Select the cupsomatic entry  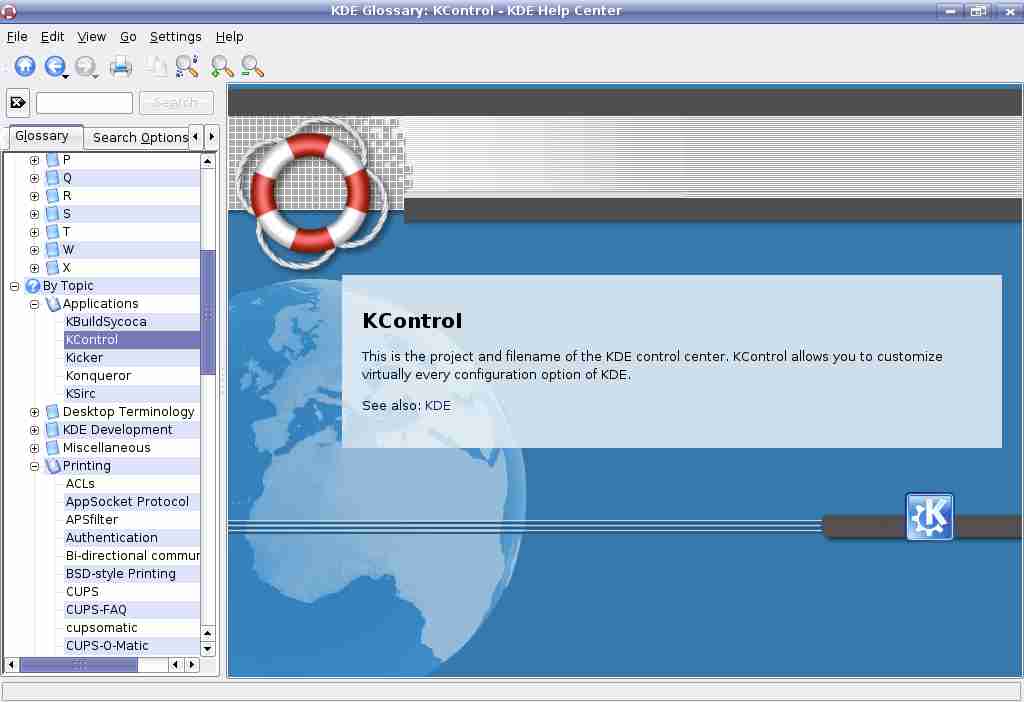[101, 628]
